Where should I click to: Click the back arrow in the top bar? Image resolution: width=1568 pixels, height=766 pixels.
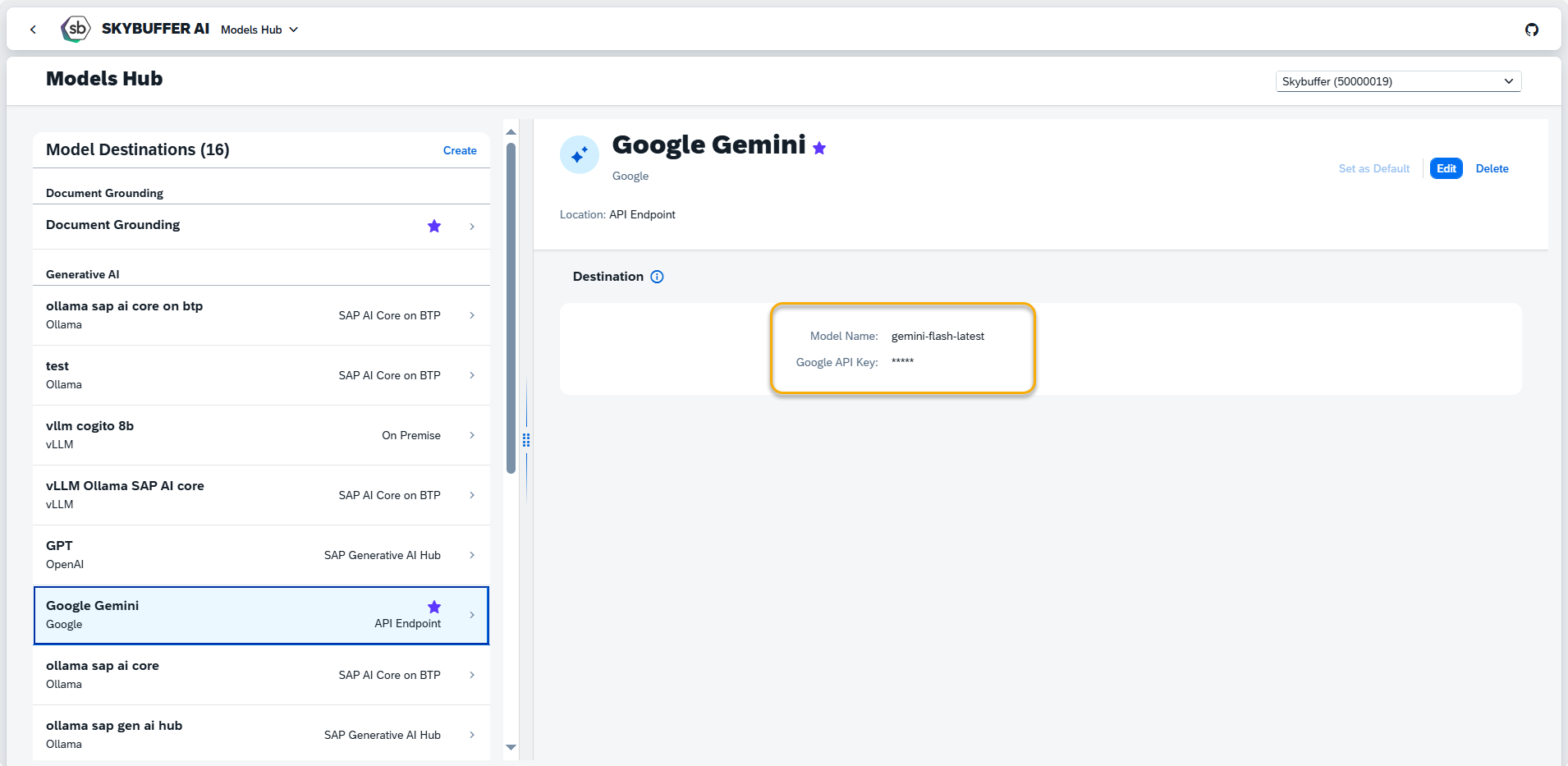(x=33, y=30)
